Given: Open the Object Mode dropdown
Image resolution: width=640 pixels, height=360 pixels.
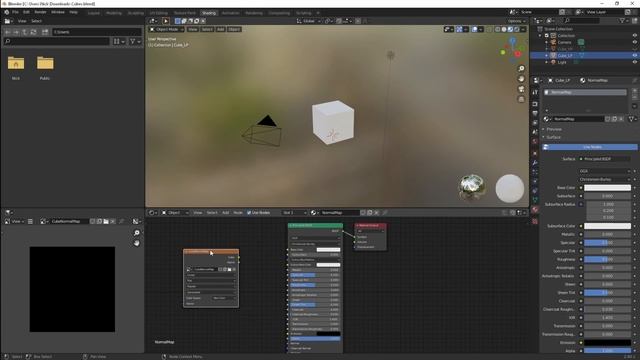Looking at the screenshot, I should click(167, 29).
